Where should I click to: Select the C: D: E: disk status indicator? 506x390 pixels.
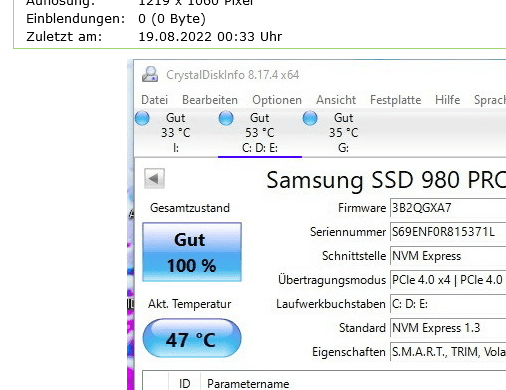(x=226, y=118)
